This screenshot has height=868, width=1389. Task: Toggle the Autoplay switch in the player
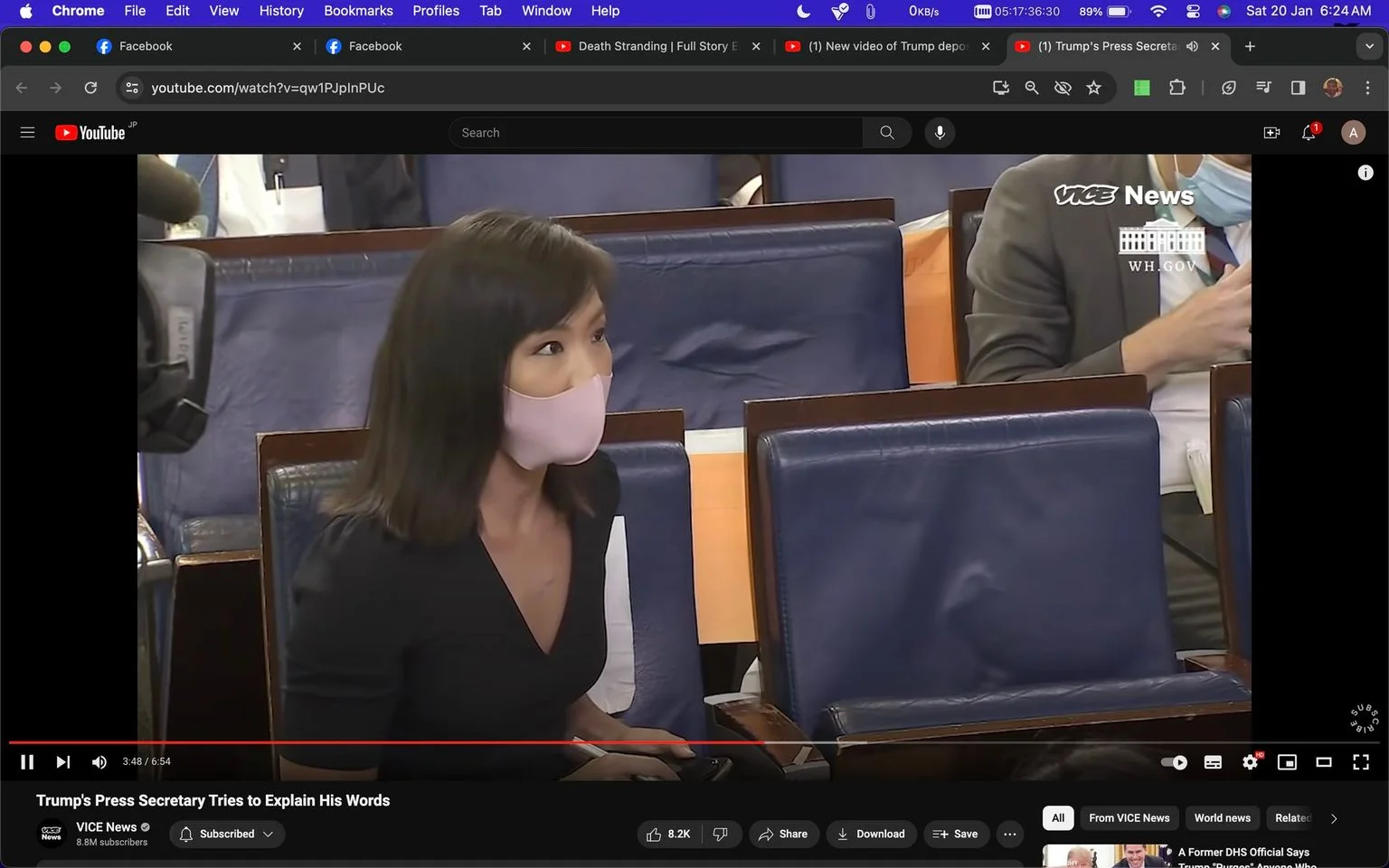click(1174, 762)
